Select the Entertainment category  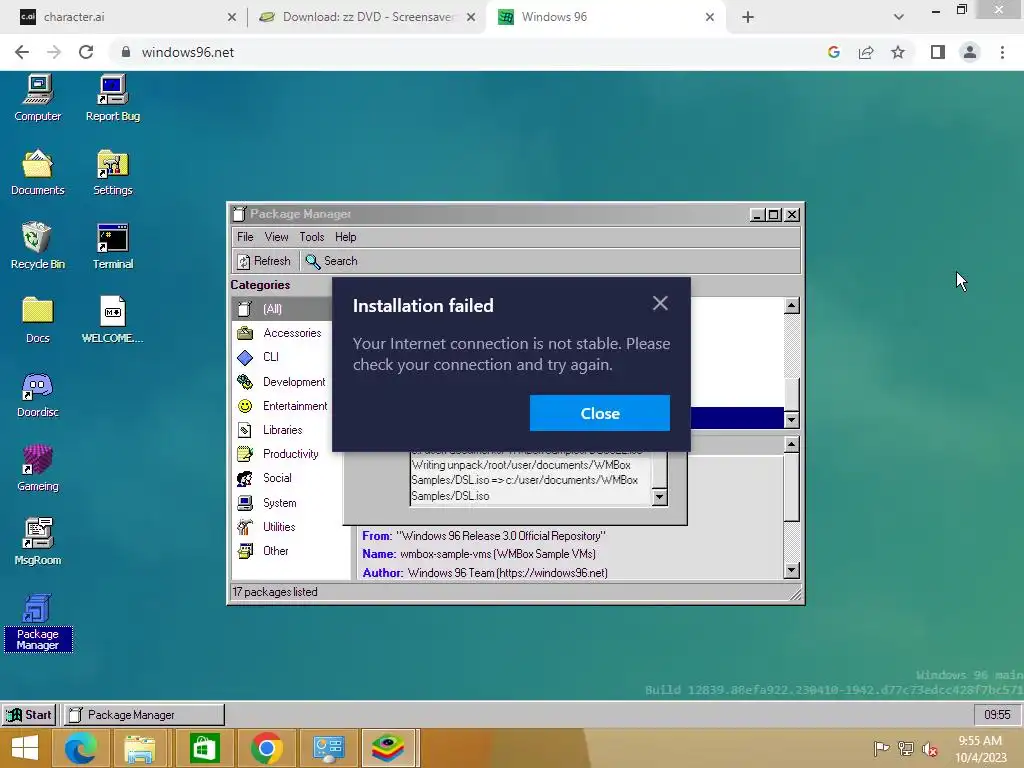[282, 406]
